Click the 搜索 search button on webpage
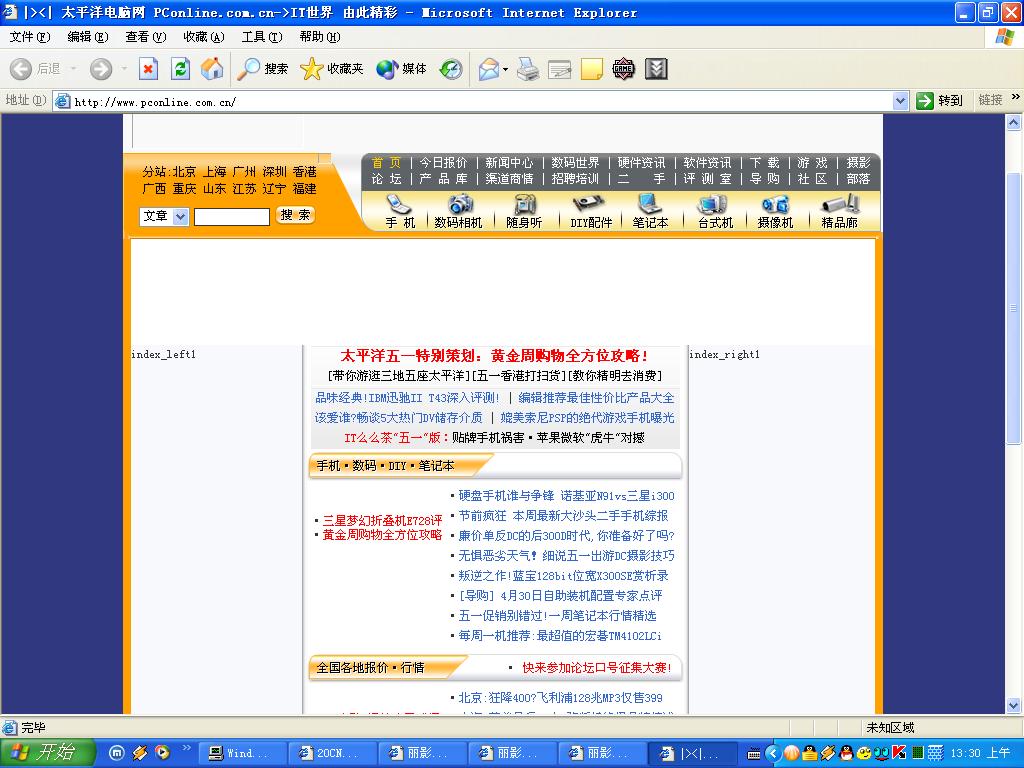Image resolution: width=1024 pixels, height=768 pixels. click(295, 215)
